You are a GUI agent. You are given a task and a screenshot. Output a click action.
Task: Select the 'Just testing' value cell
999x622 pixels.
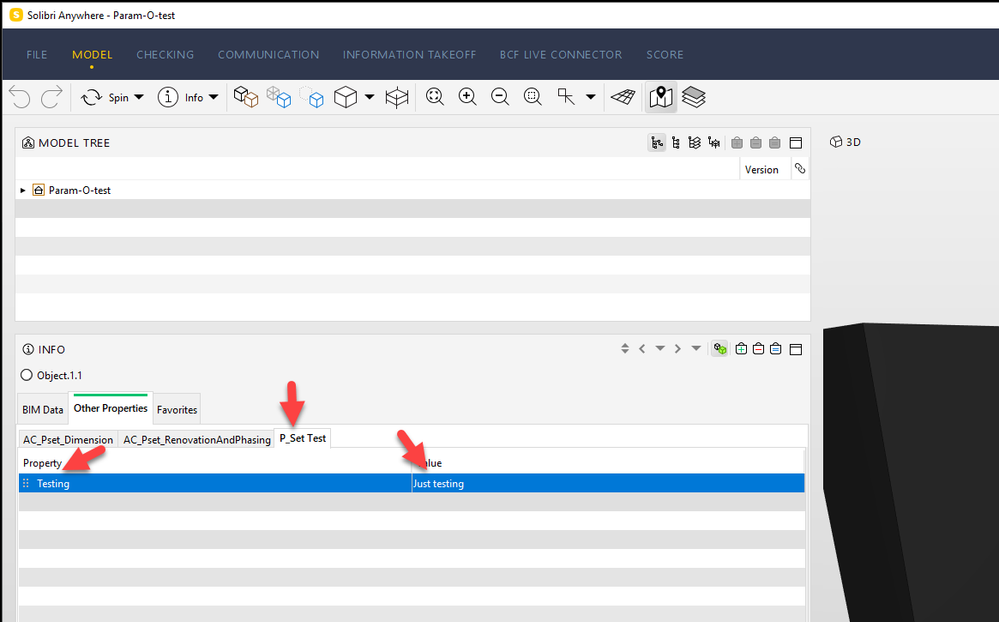tap(608, 483)
